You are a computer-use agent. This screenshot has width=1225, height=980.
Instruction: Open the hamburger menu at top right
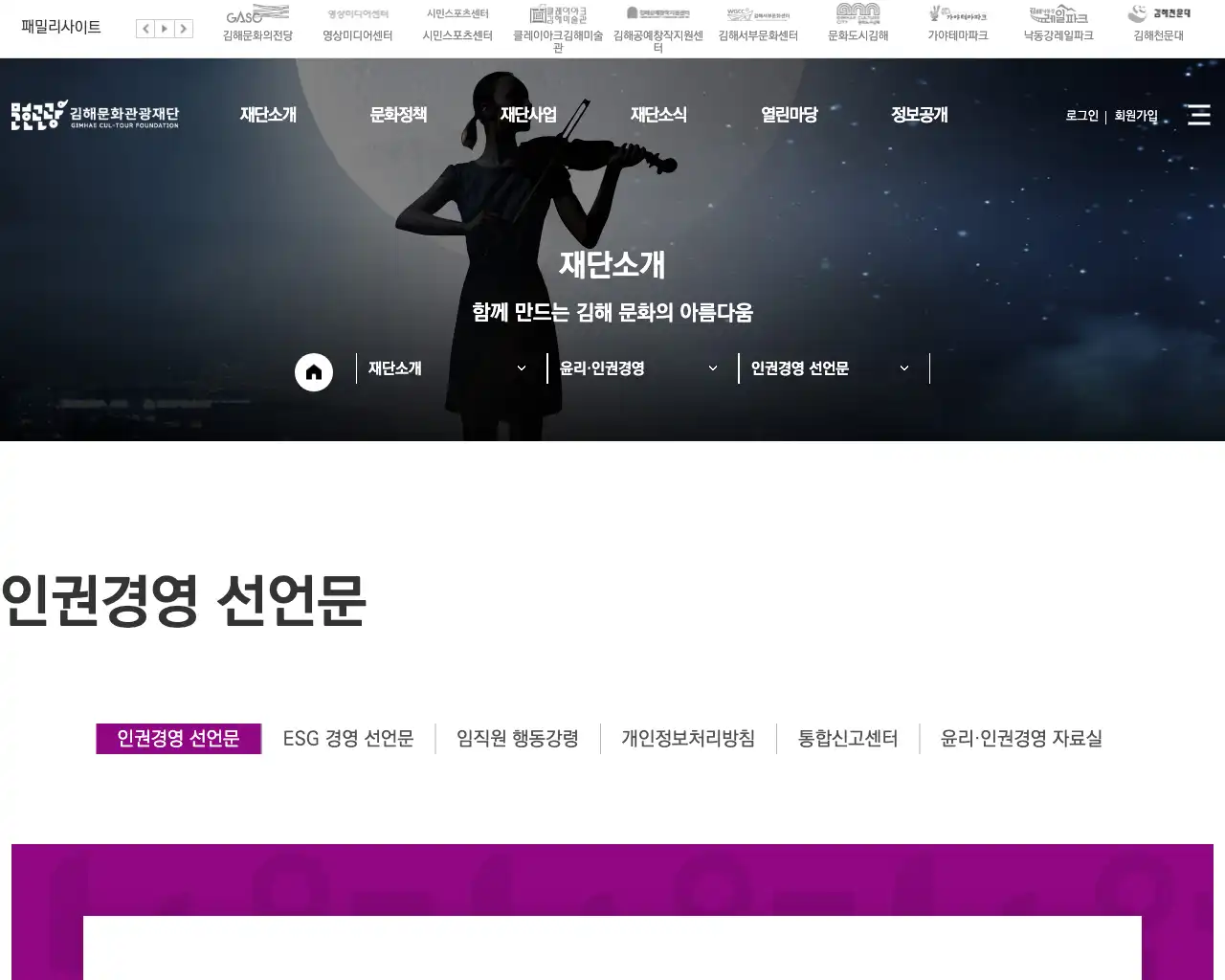[x=1198, y=115]
